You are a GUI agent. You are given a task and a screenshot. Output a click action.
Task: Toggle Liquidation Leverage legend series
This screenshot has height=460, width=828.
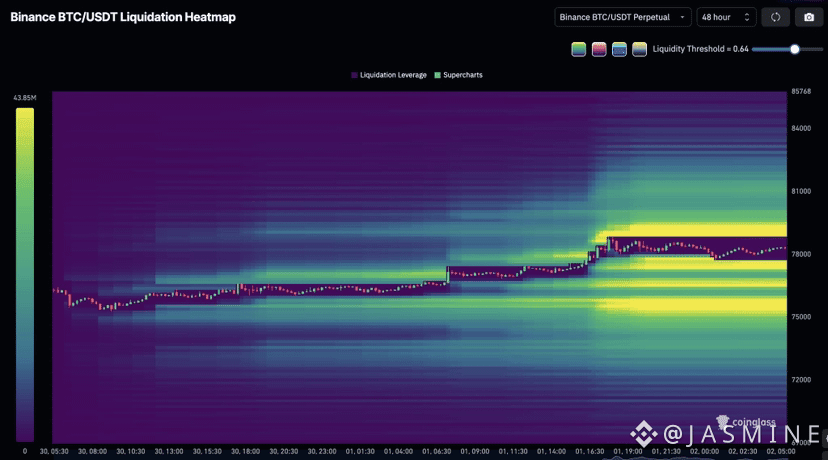click(389, 75)
